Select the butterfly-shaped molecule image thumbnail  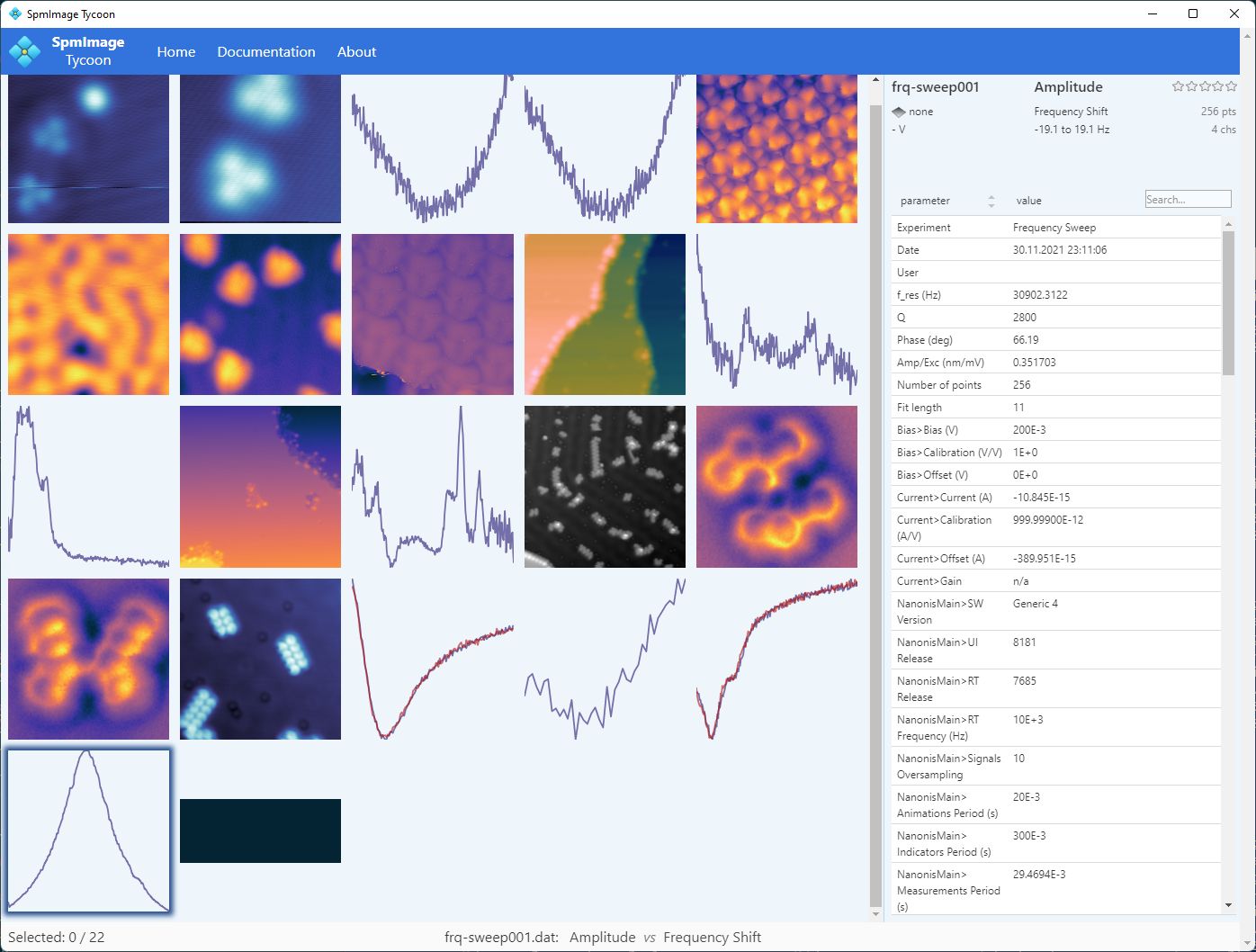click(88, 659)
